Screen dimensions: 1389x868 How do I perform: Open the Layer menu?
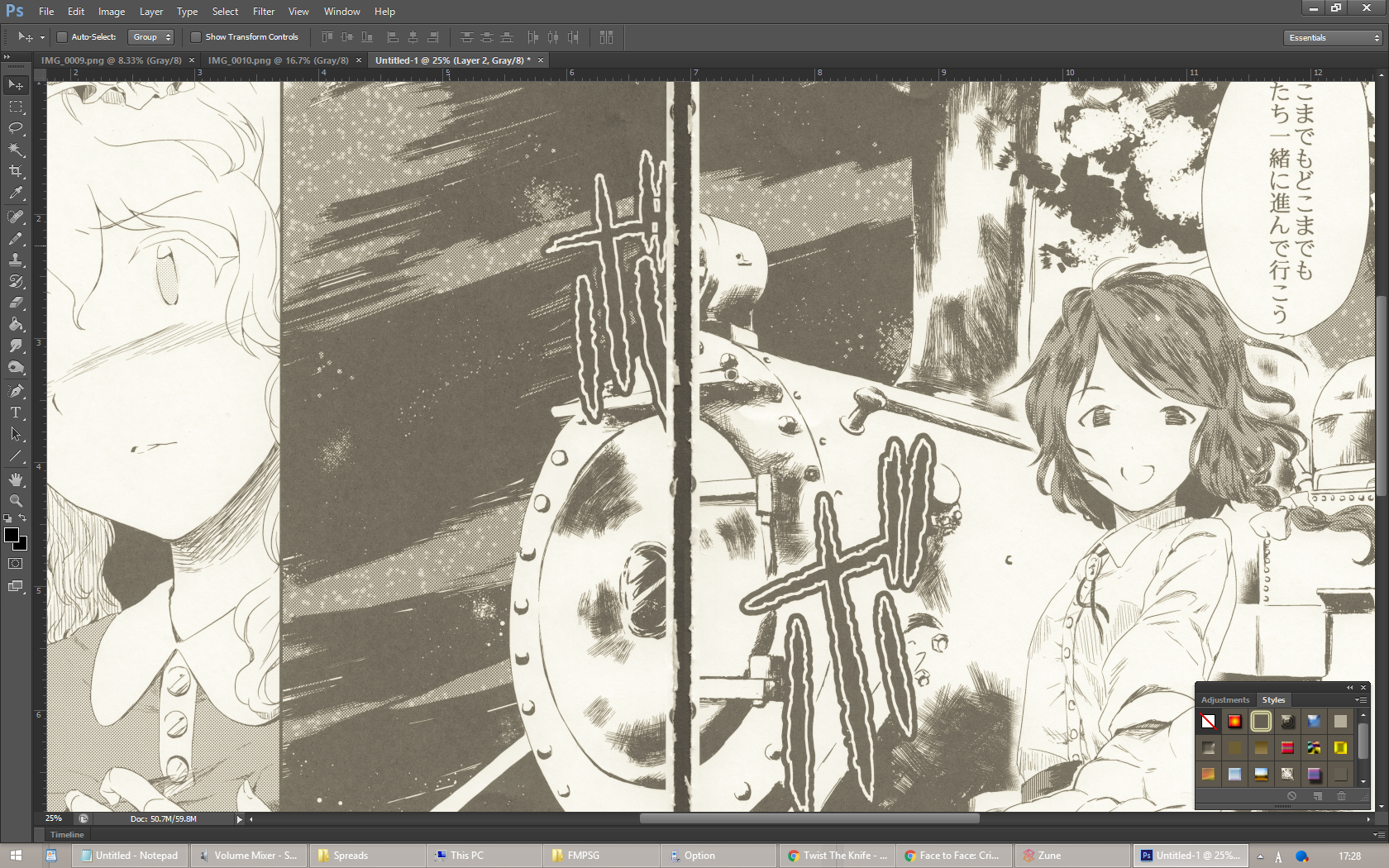click(151, 12)
